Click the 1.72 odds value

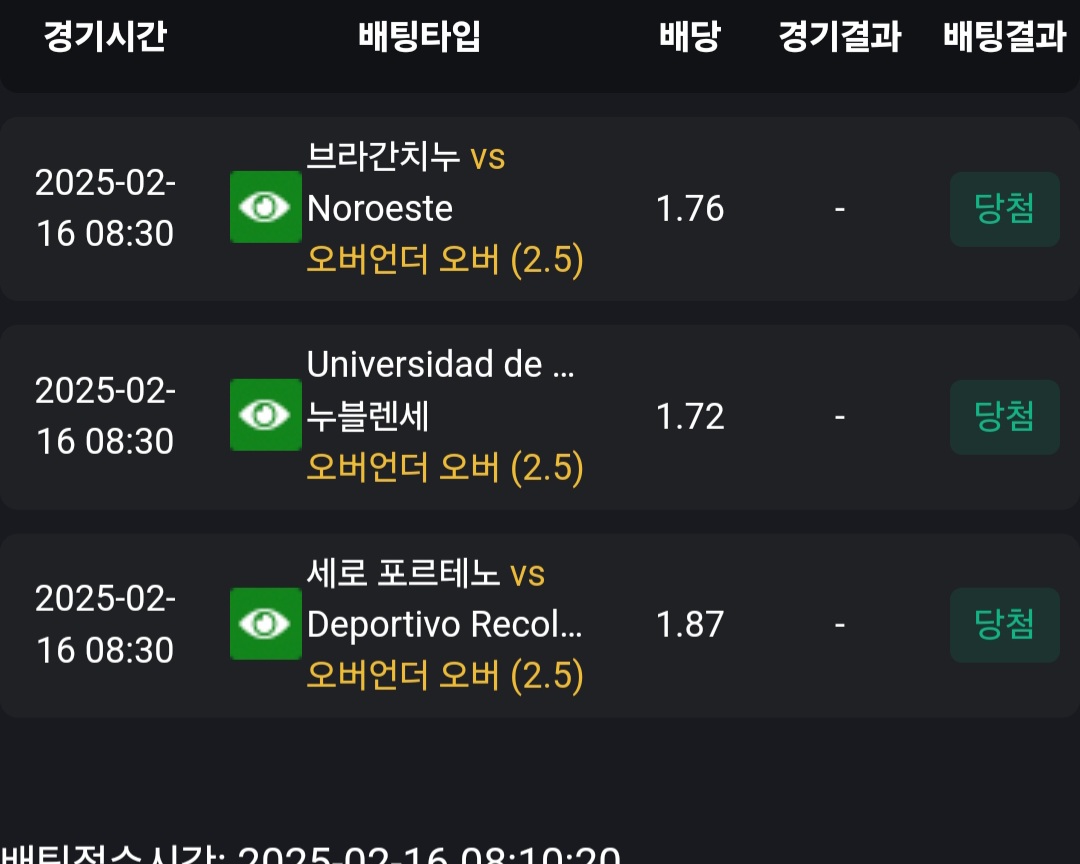(x=690, y=417)
